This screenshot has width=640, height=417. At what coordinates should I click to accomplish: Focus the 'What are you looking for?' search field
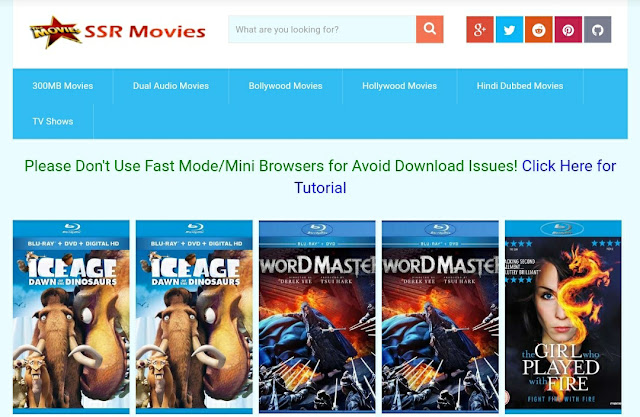[x=322, y=29]
